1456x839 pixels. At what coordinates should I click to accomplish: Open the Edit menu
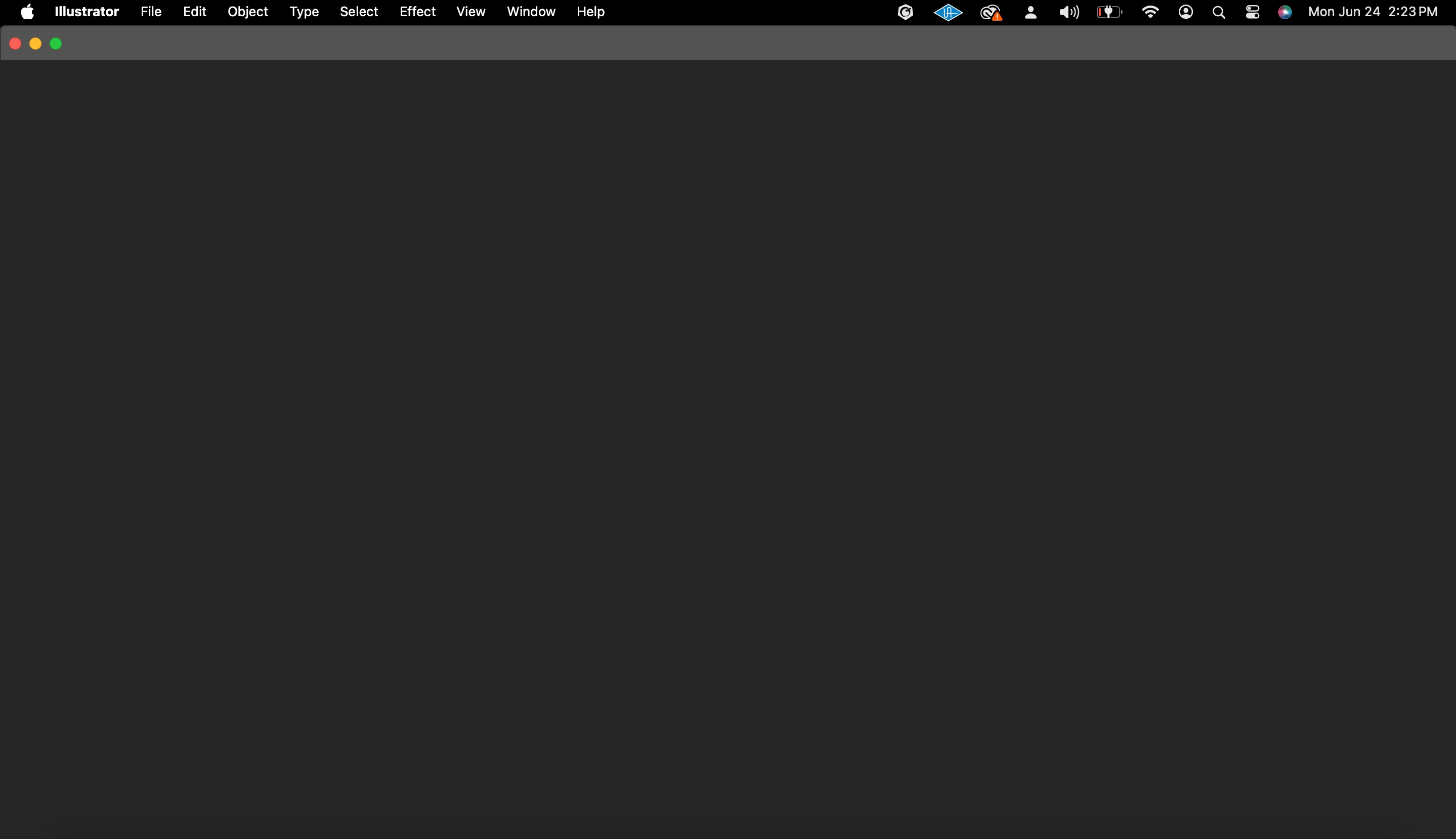pyautogui.click(x=194, y=12)
